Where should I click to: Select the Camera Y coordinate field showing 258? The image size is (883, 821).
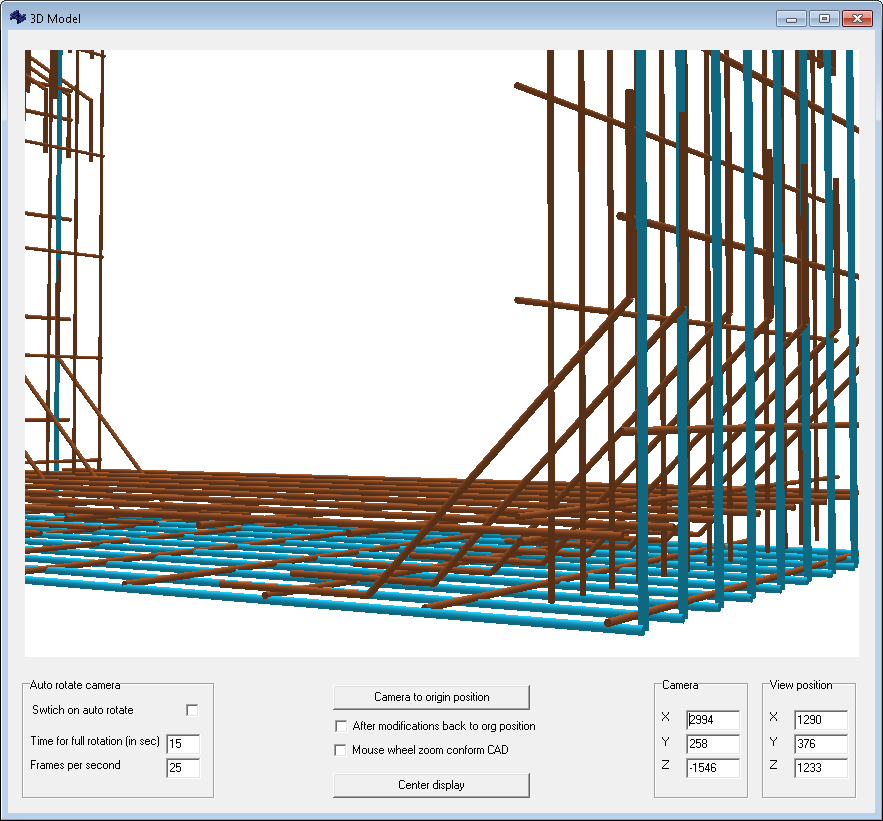(x=714, y=744)
